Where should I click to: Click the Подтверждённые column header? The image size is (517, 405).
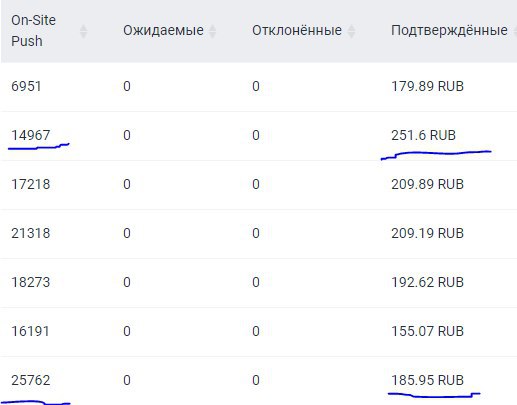449,31
